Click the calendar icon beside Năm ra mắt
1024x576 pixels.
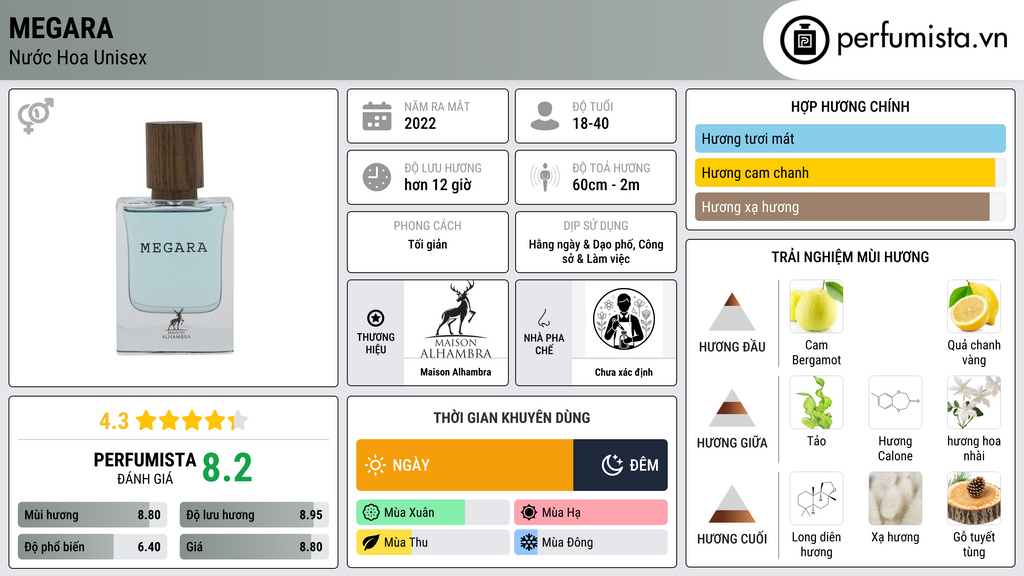coord(377,116)
